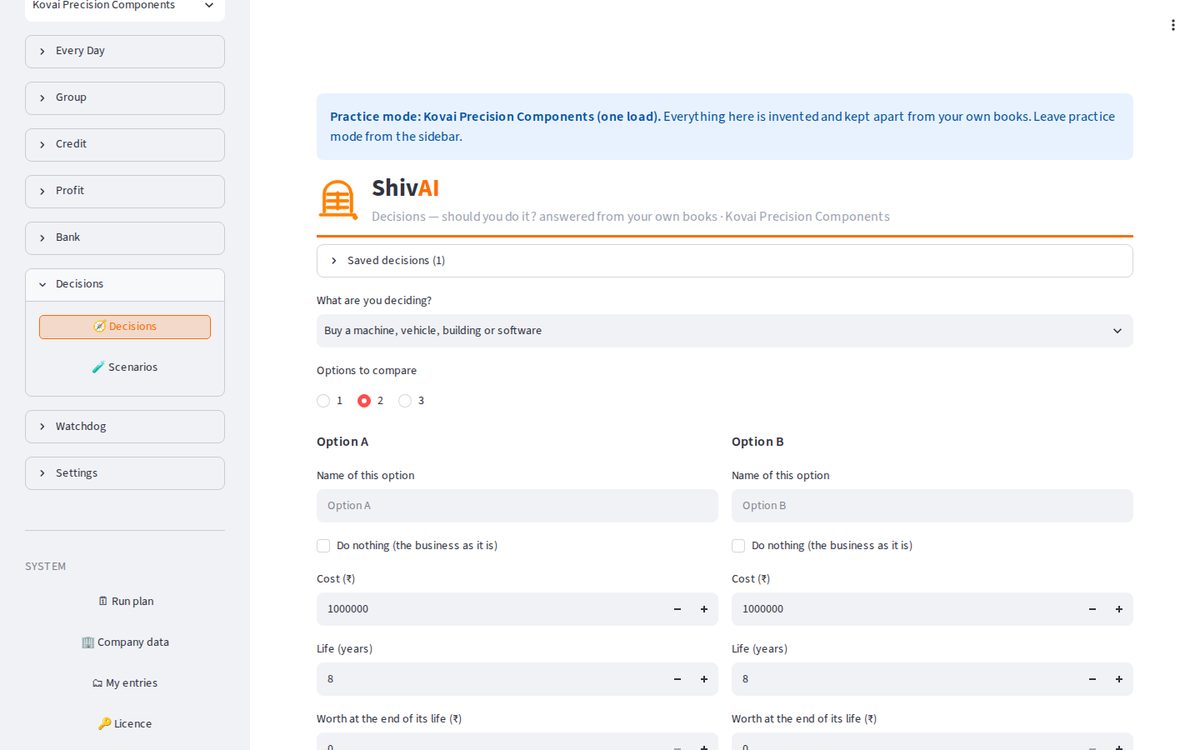Image resolution: width=1200 pixels, height=750 pixels.
Task: Open the Kovai Precision Components company dropdown
Action: coord(125,7)
